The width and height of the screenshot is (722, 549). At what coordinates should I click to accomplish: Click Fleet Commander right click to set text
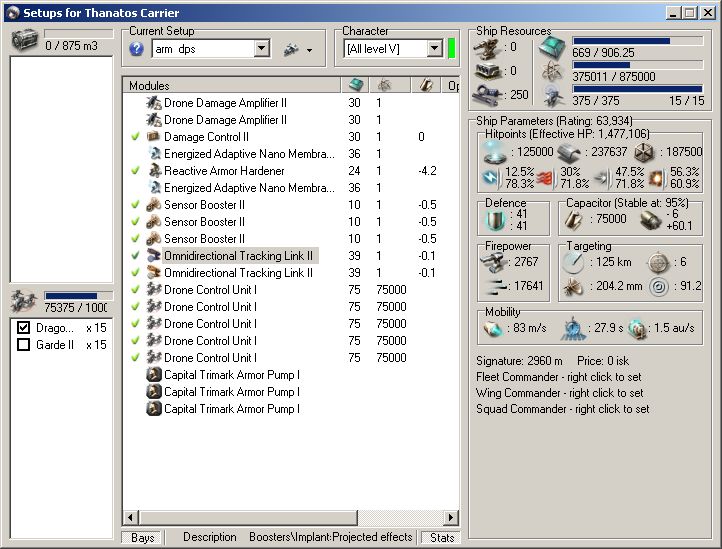(x=559, y=377)
